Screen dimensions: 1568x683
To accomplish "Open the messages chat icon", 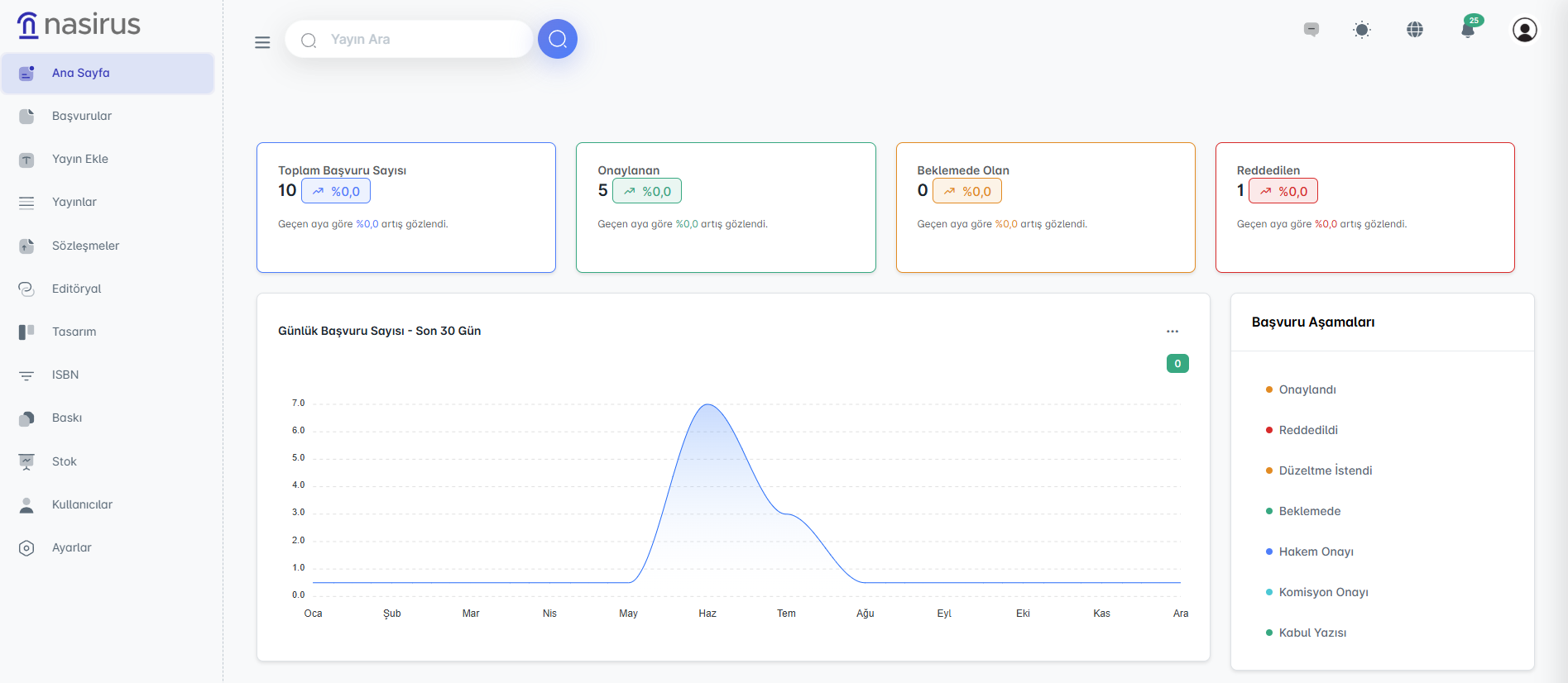I will pos(1311,31).
